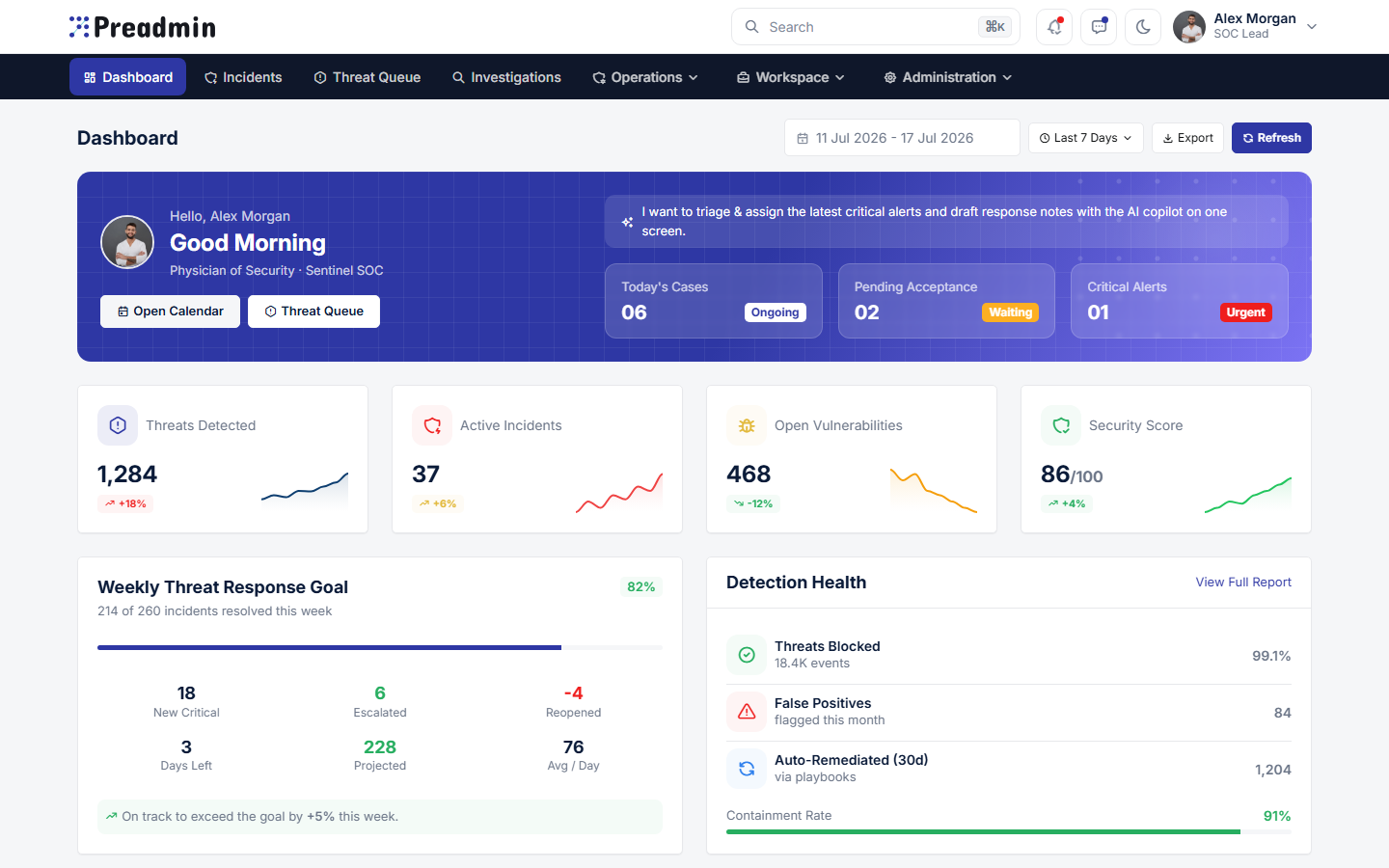Click the Auto-Remediated refresh icon
The image size is (1389, 868).
(747, 769)
